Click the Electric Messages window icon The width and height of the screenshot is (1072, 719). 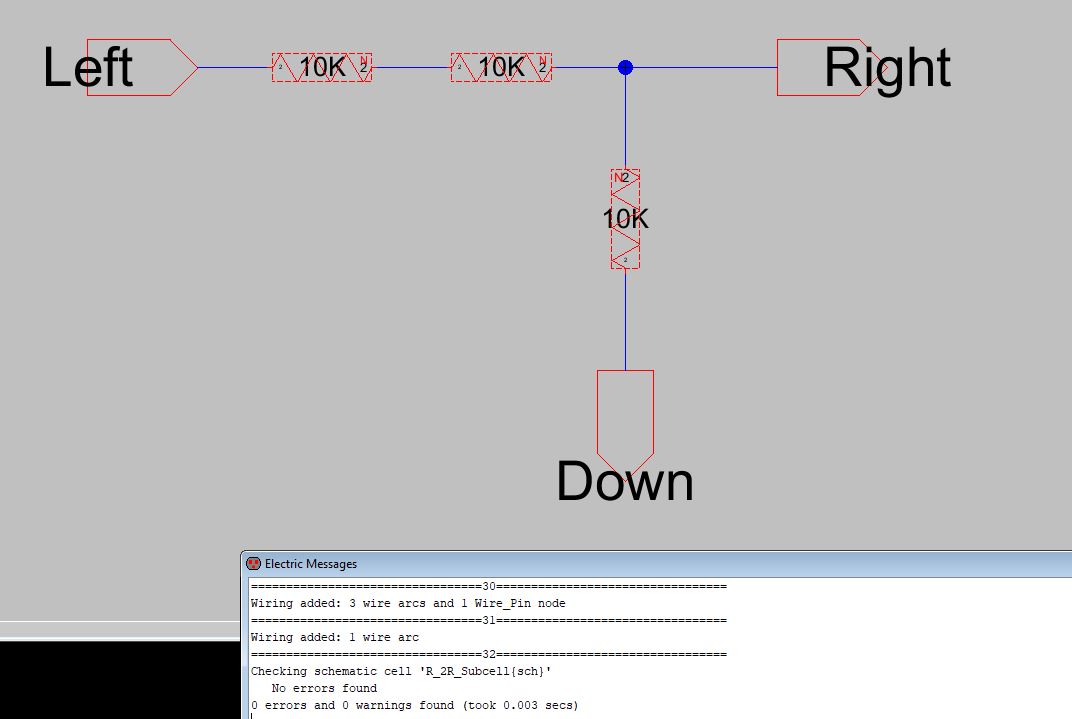tap(254, 564)
